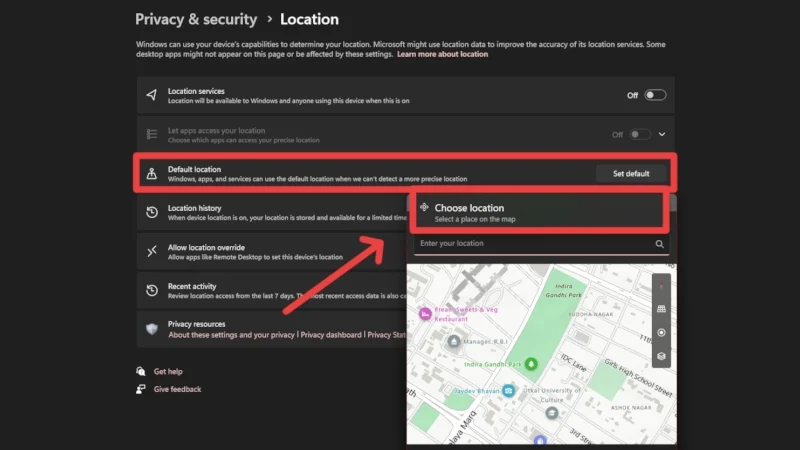Screen dimensions: 800x450
Task: Click the locate-me target icon on map
Action: click(x=661, y=332)
